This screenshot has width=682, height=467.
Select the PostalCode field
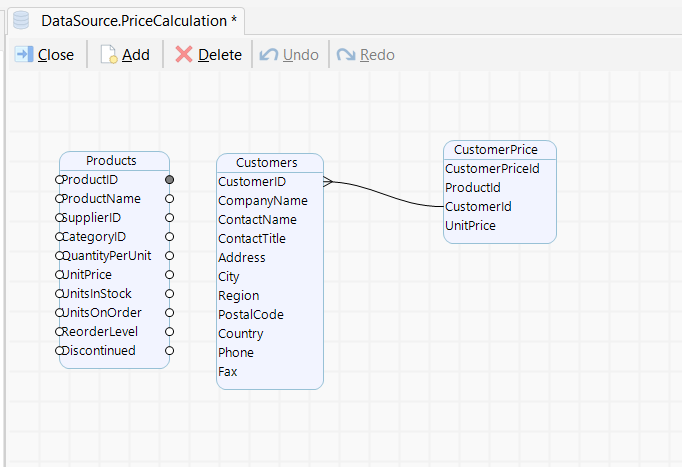tap(251, 314)
